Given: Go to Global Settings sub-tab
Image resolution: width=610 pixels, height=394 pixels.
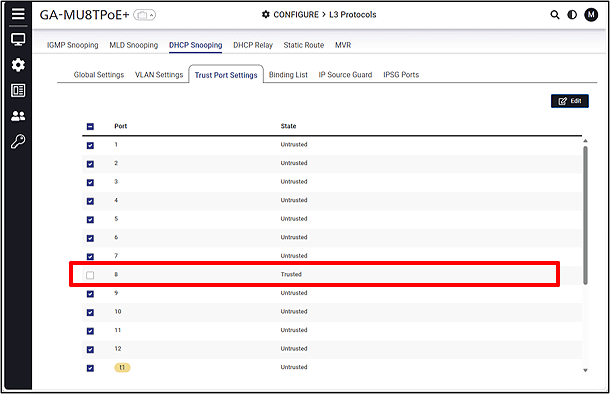Looking at the screenshot, I should coord(99,75).
